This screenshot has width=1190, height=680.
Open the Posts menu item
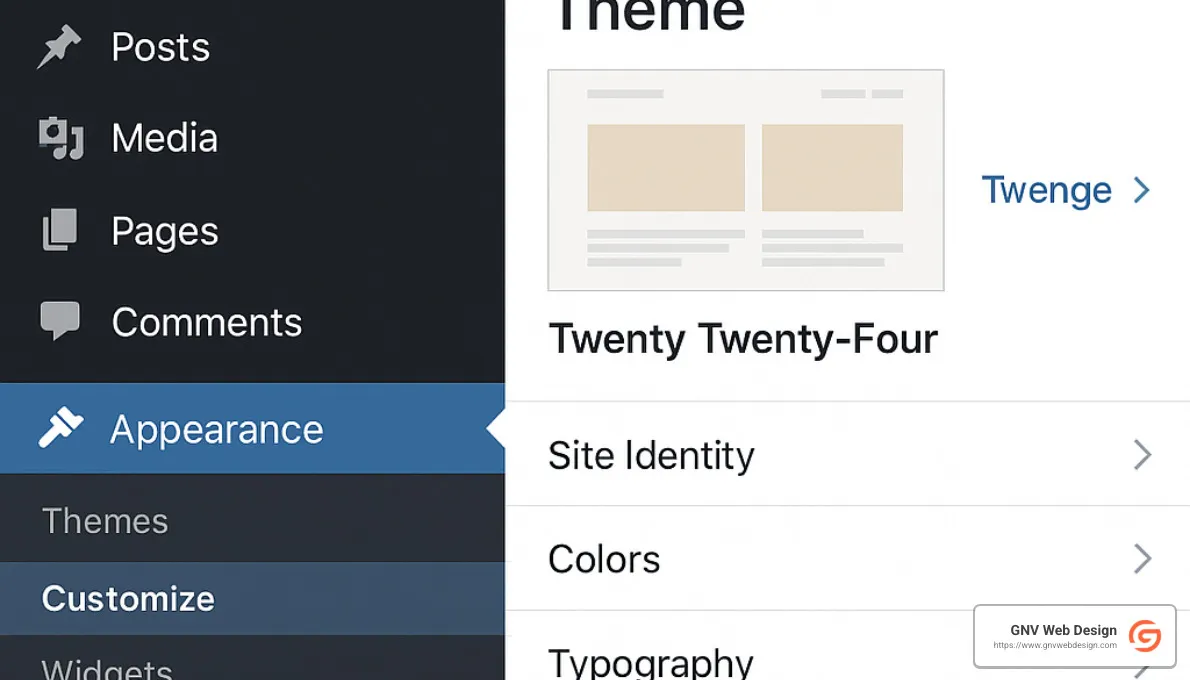point(160,45)
